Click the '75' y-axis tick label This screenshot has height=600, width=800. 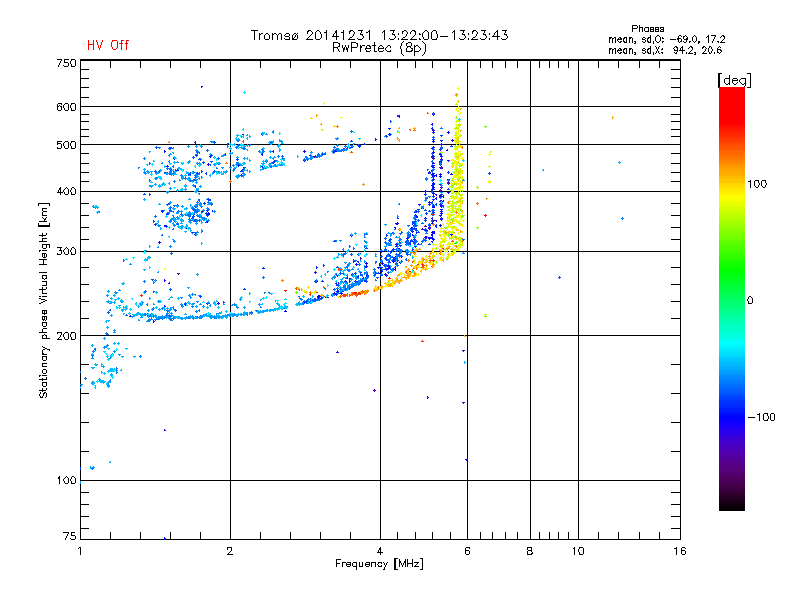(70, 536)
